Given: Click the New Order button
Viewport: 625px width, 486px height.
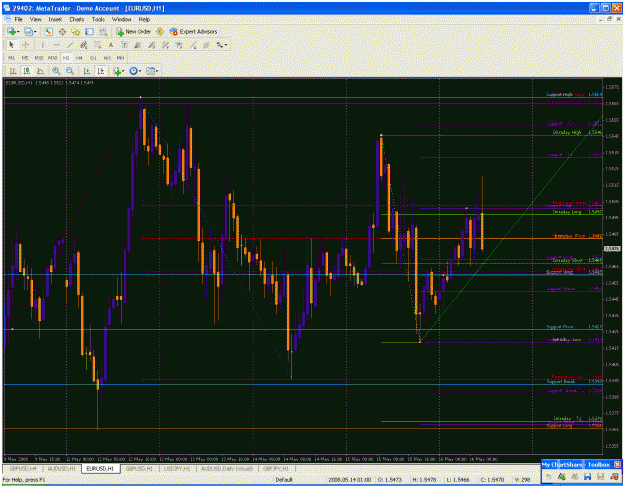Looking at the screenshot, I should pyautogui.click(x=134, y=31).
